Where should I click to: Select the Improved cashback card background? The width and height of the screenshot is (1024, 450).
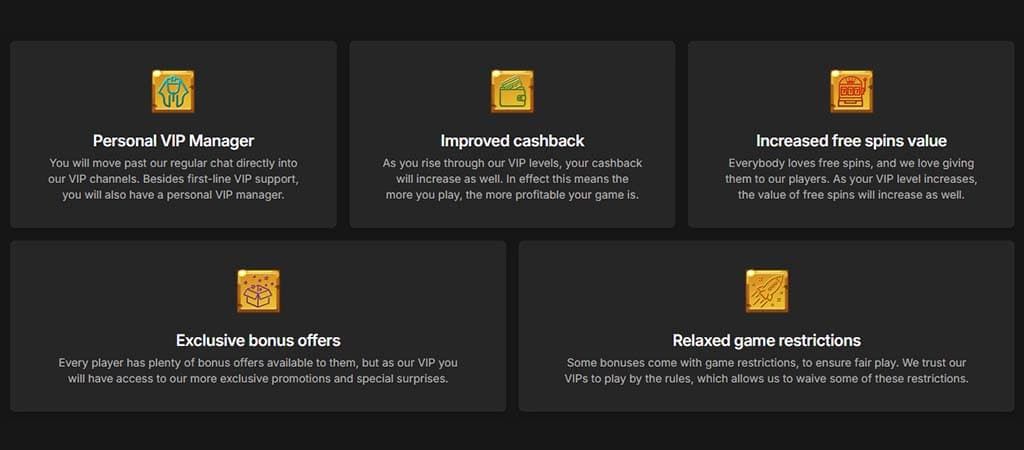[512, 135]
